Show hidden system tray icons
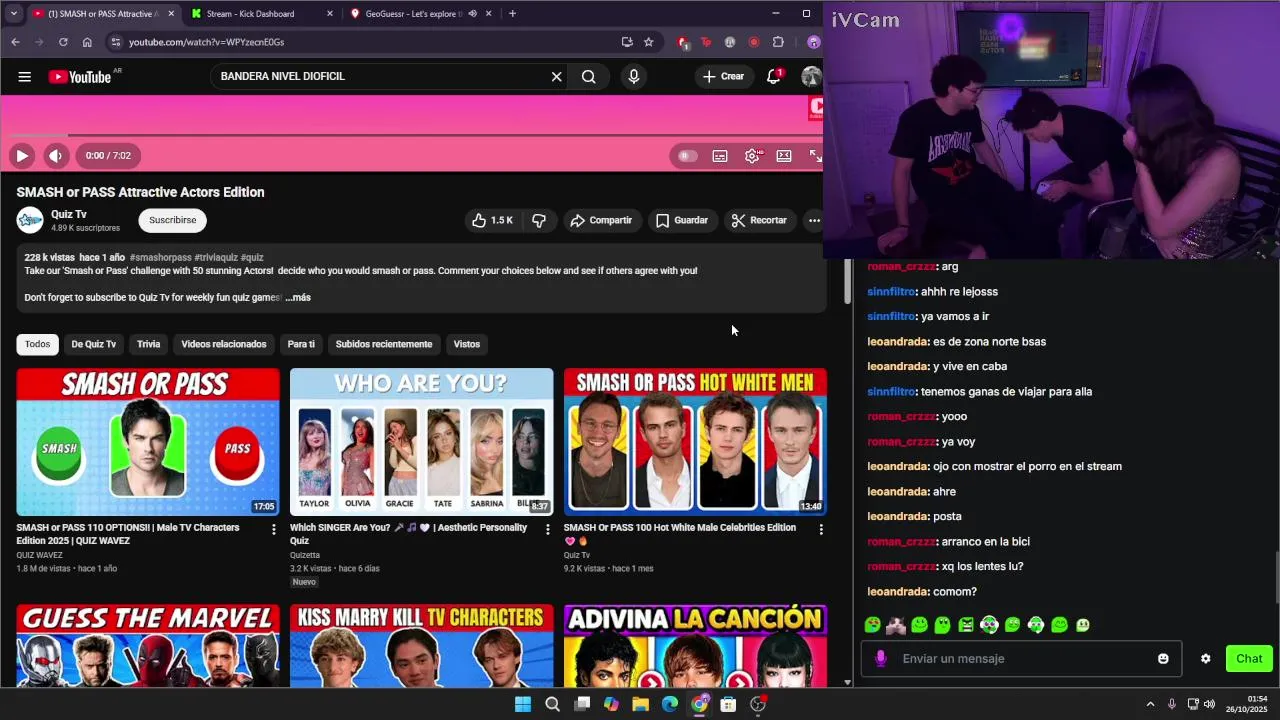 coord(1150,704)
